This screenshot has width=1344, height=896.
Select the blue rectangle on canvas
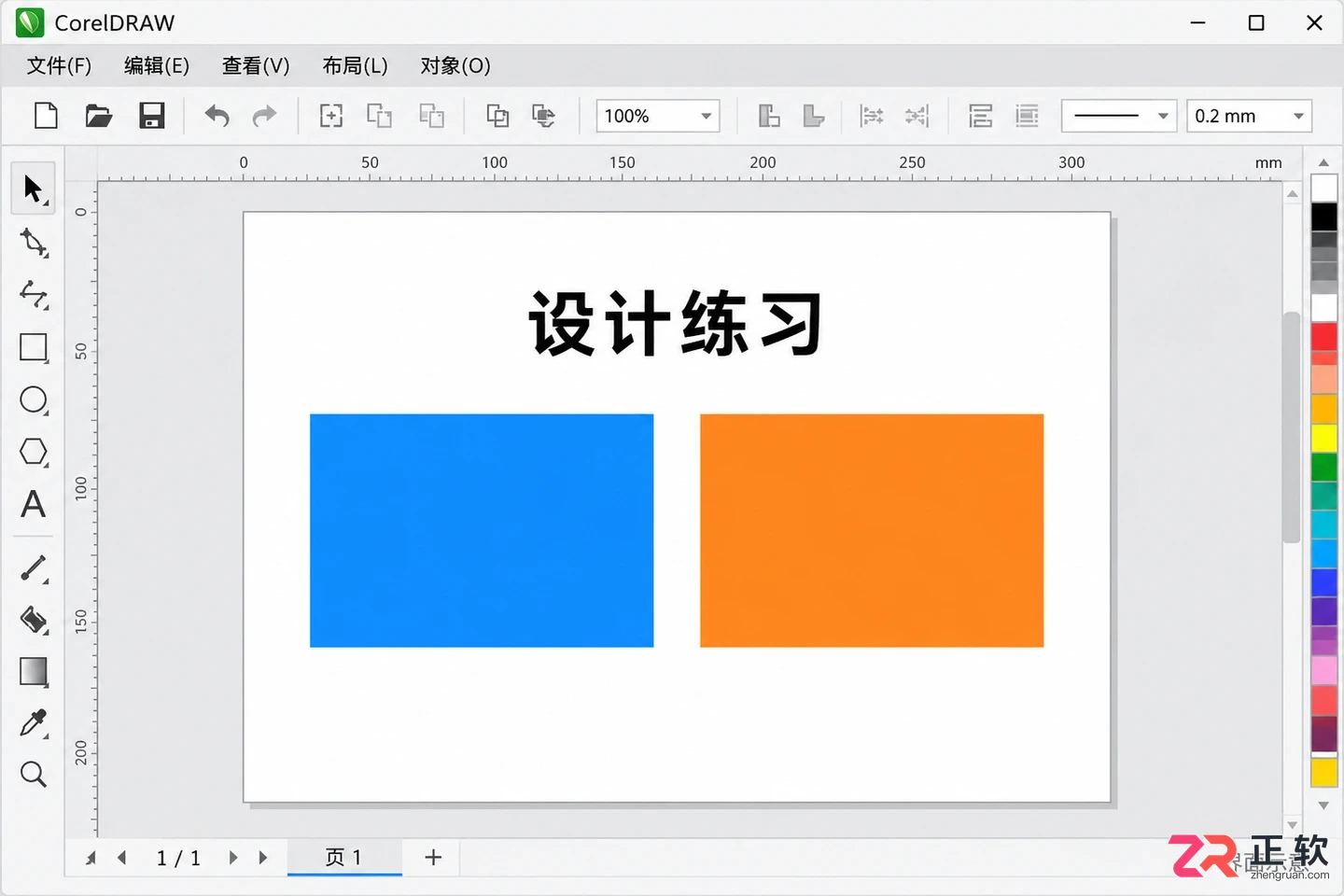pyautogui.click(x=482, y=530)
